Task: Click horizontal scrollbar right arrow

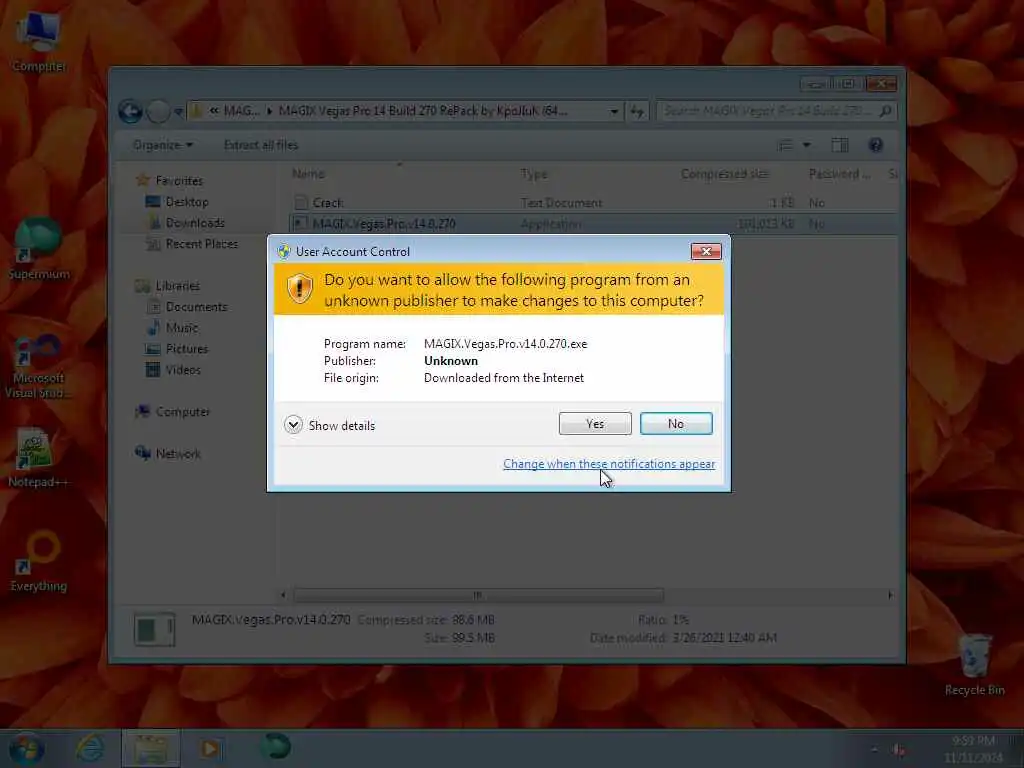Action: point(890,595)
